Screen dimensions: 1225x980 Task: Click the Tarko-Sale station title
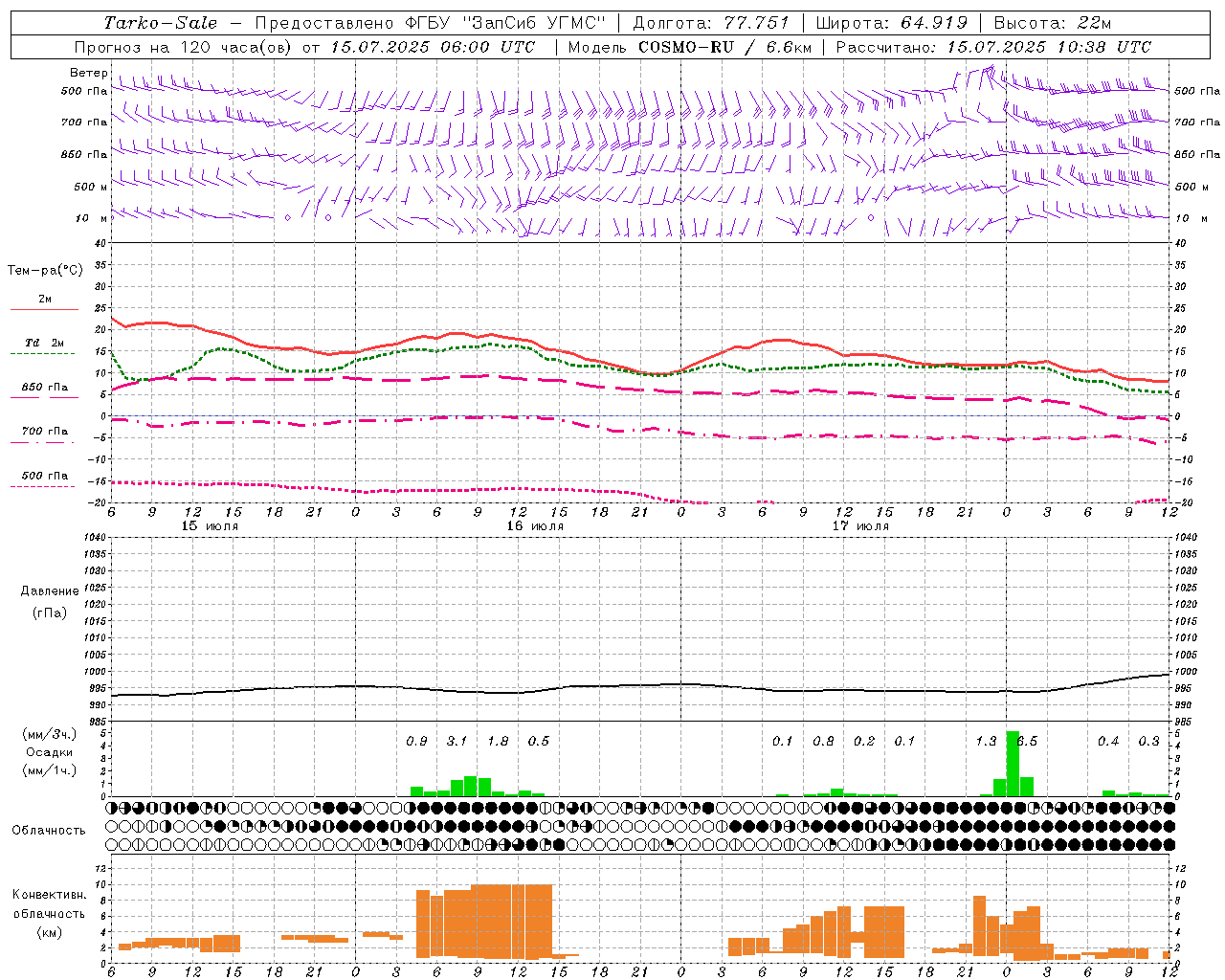tap(161, 23)
